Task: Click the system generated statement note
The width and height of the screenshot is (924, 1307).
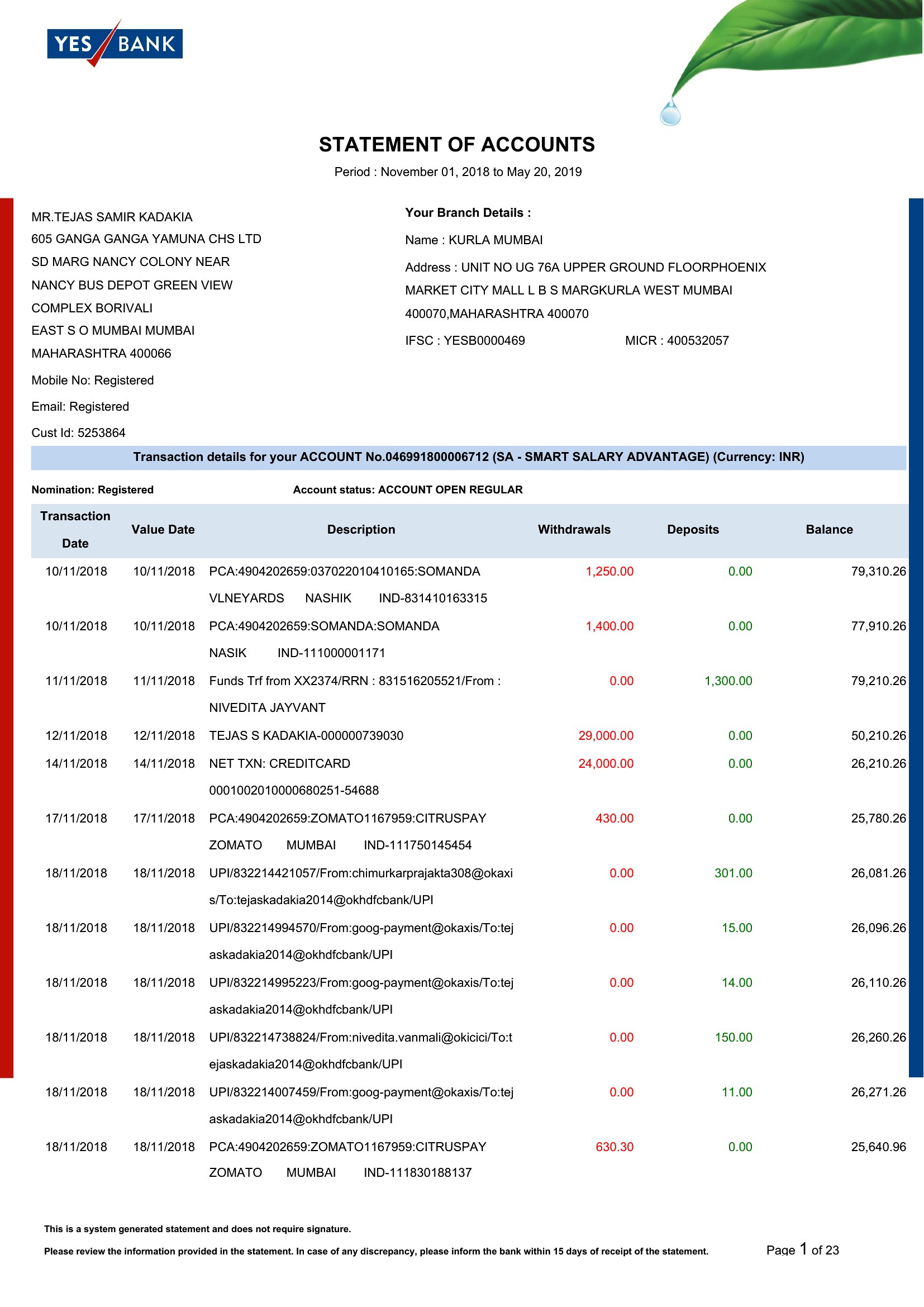Action: click(197, 1228)
